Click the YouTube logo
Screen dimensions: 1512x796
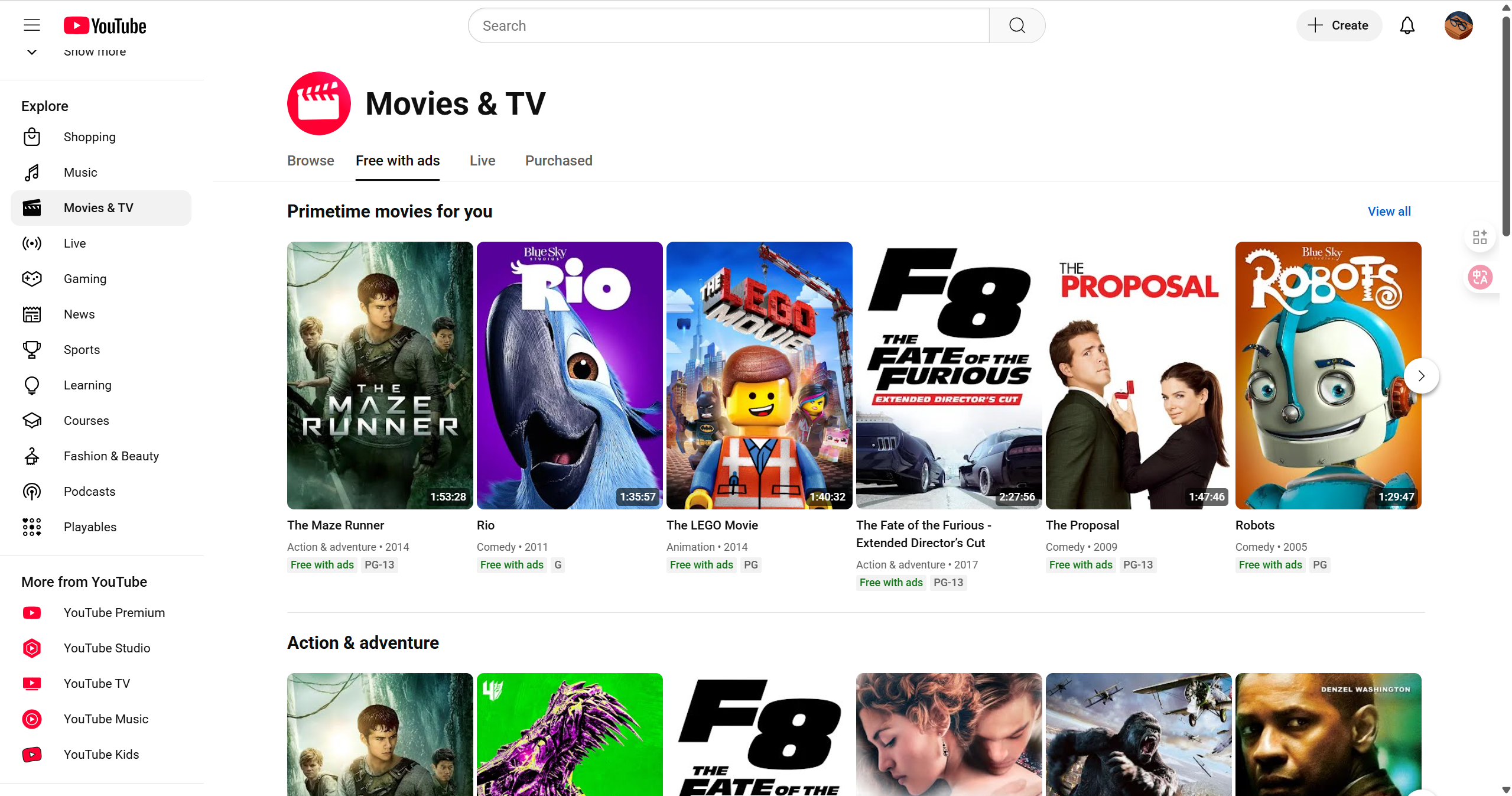105,26
